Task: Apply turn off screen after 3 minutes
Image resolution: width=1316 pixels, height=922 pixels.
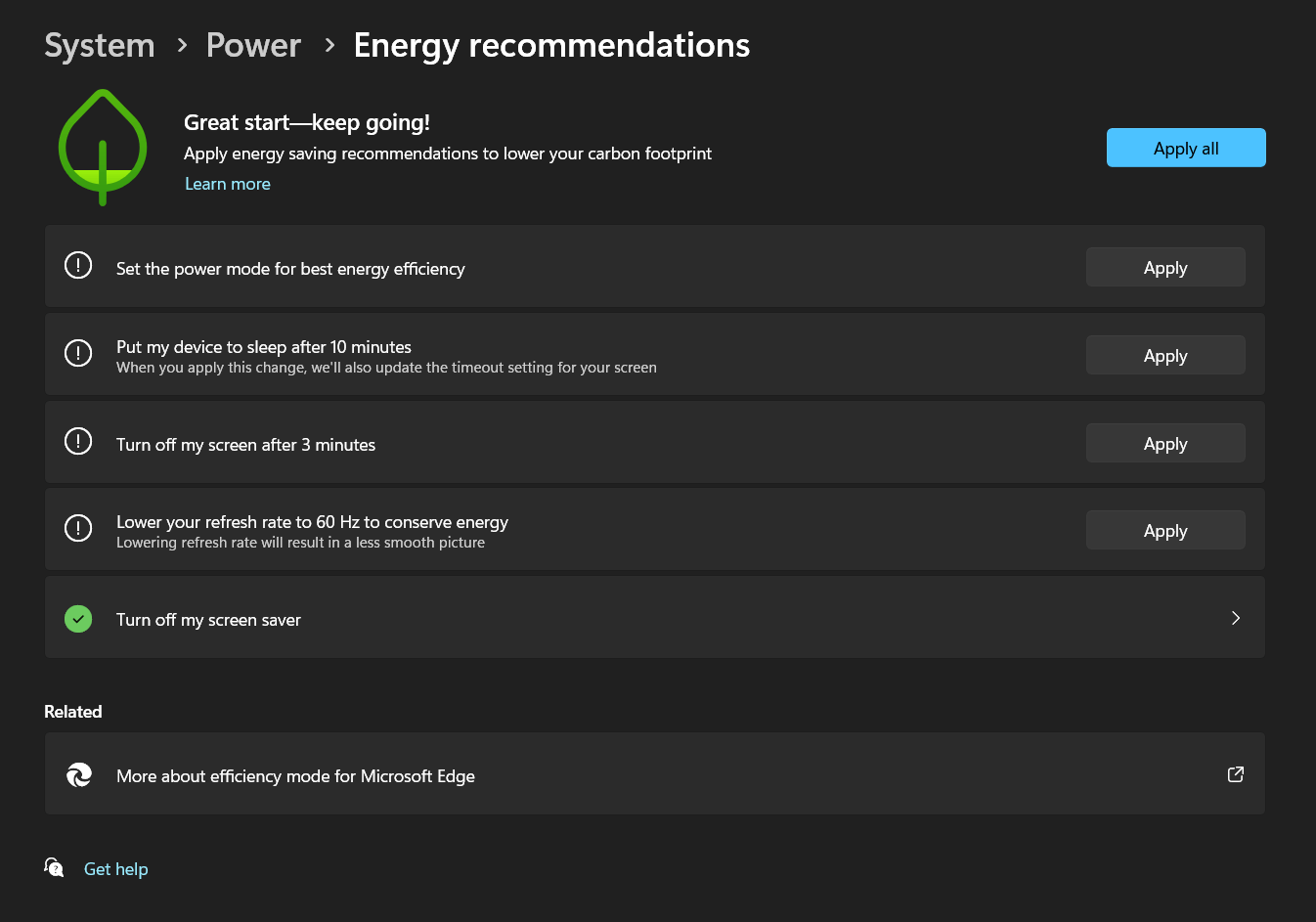Action: click(x=1165, y=442)
